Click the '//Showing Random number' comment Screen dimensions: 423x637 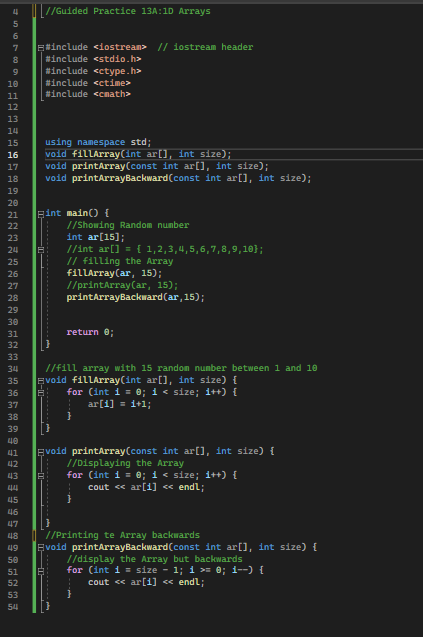128,225
